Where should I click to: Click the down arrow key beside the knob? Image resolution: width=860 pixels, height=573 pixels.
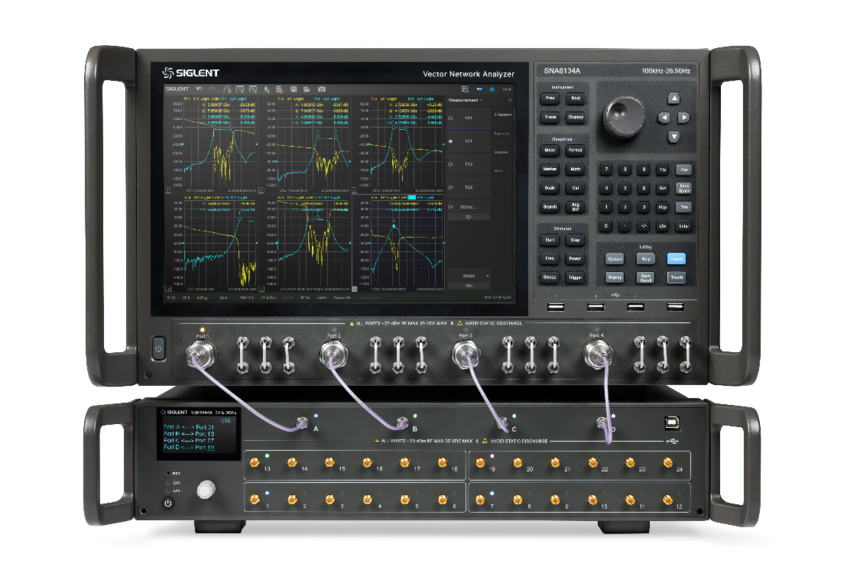tap(674, 137)
